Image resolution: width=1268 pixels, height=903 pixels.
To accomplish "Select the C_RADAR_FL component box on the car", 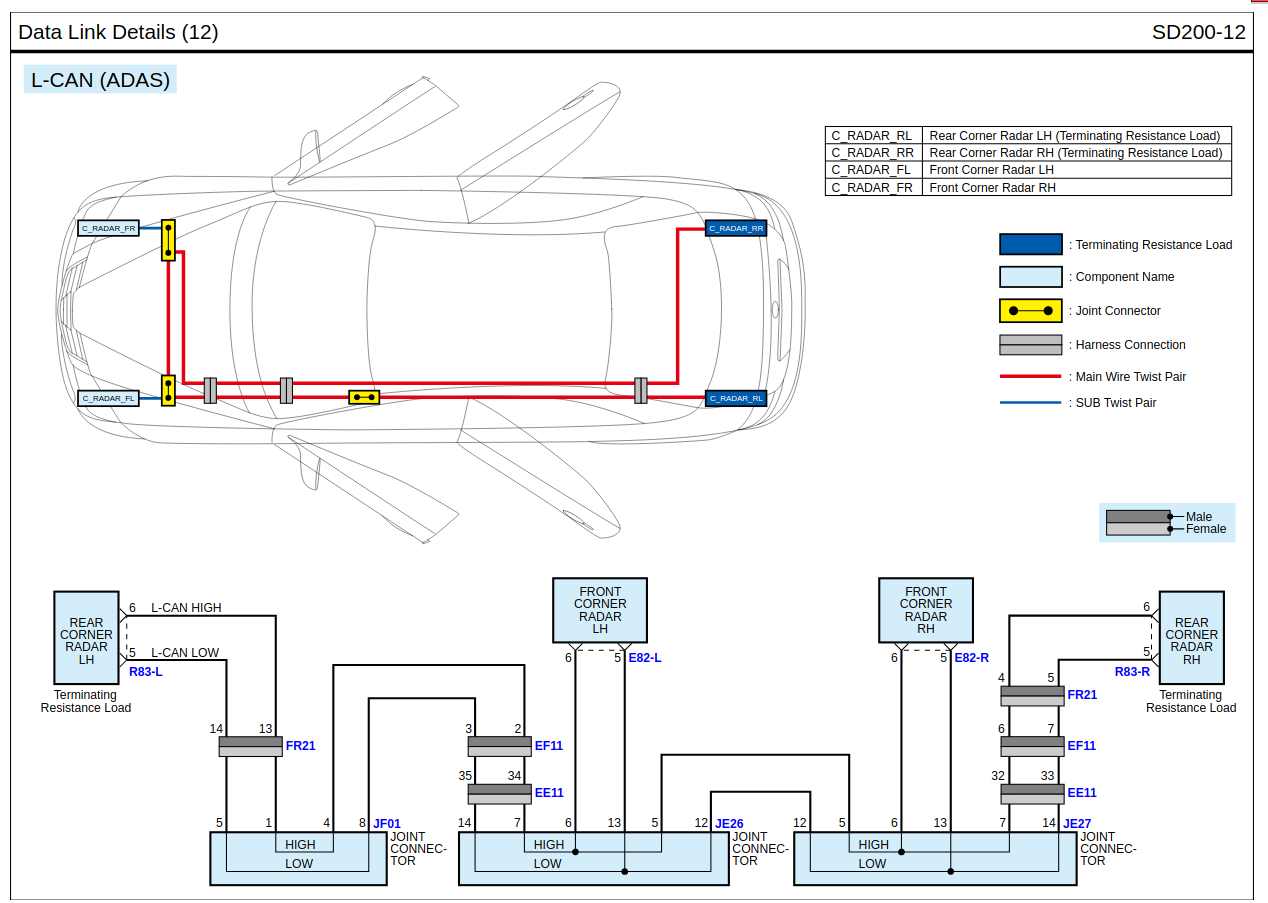I will click(109, 398).
